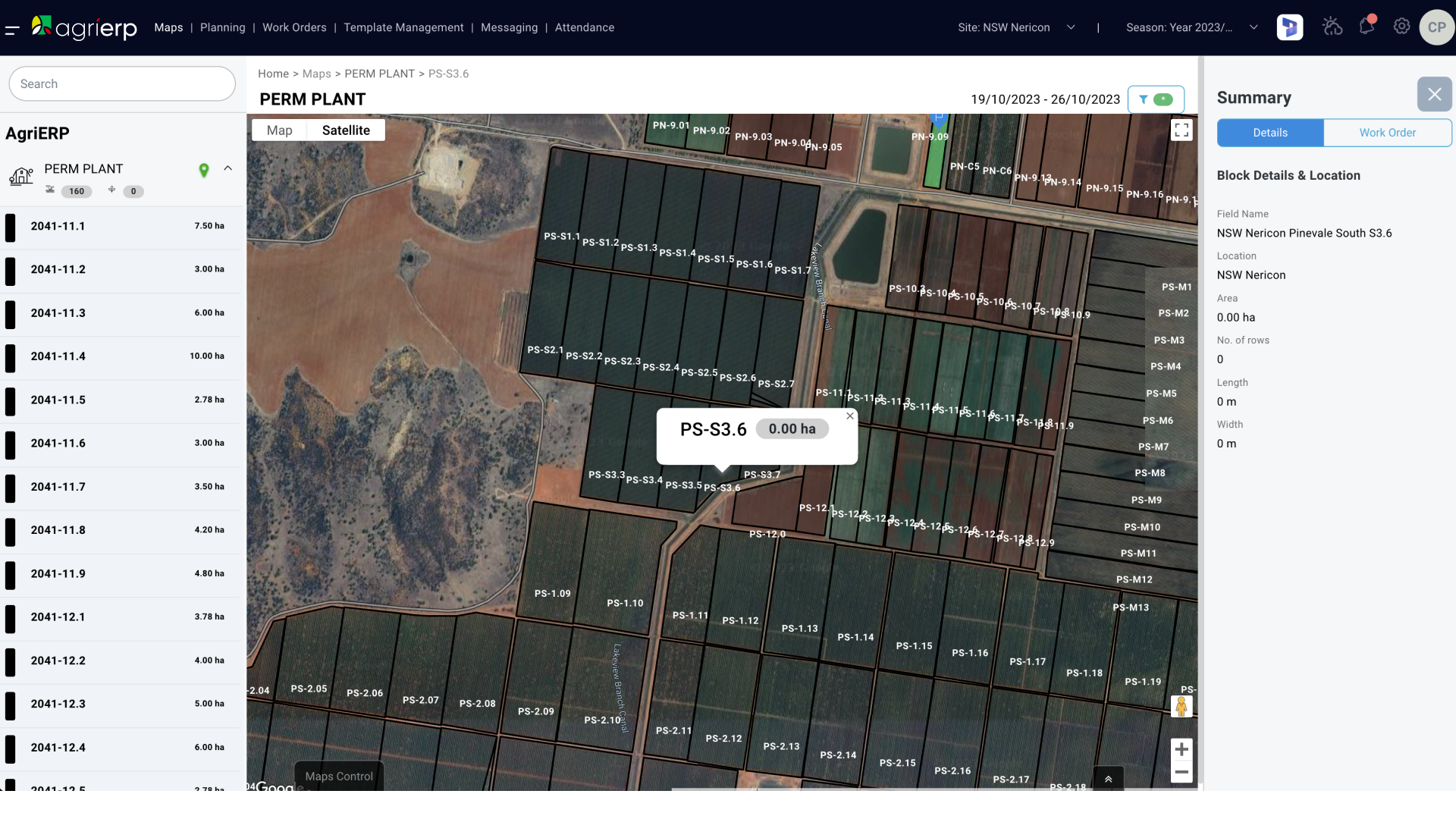Screen dimensions: 1456x819
Task: Enter fullscreen map view
Action: [x=1181, y=130]
